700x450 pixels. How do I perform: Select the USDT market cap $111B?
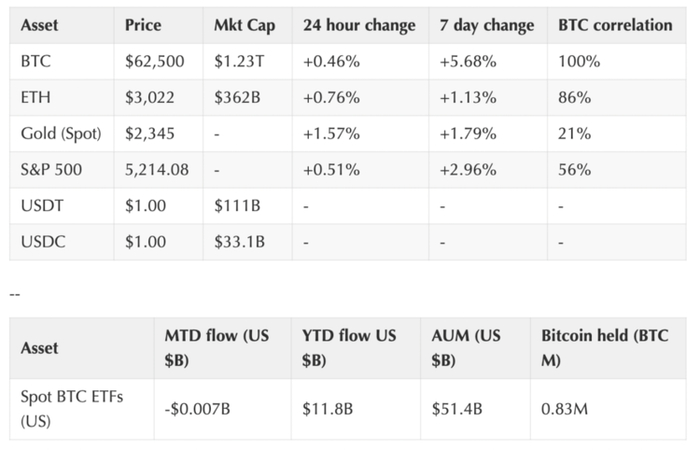point(236,205)
